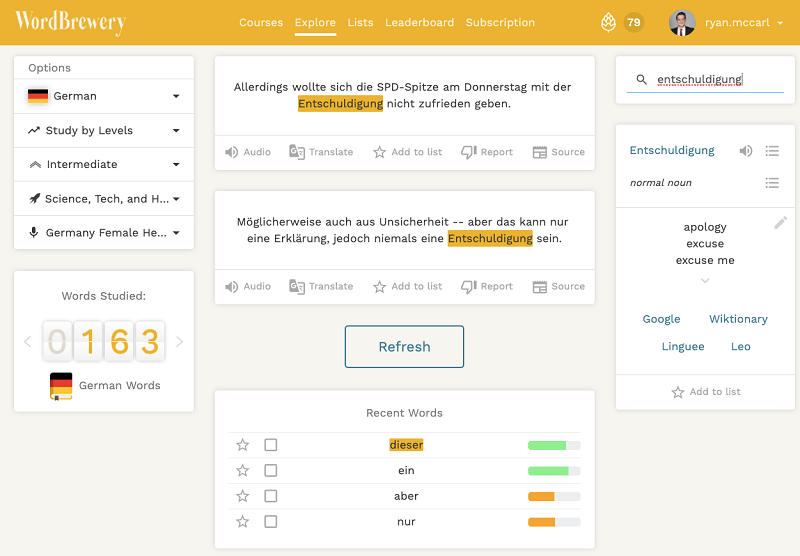This screenshot has width=800, height=556.
Task: Click the progress bar for dieser
Action: 554,445
